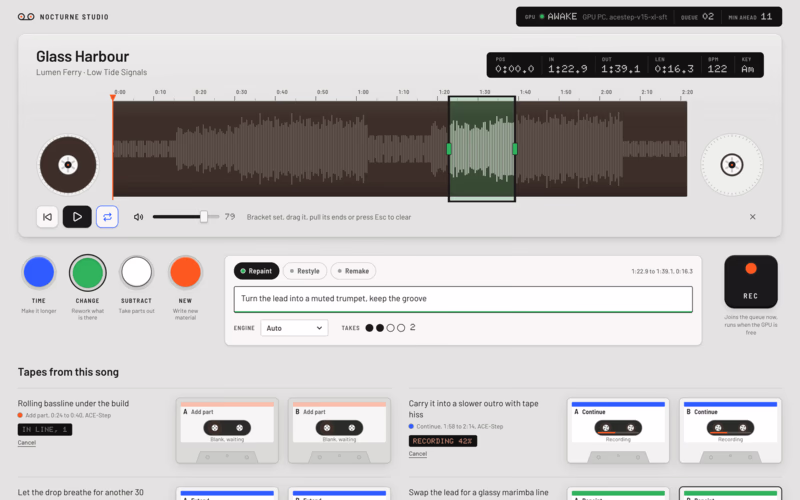
Task: Click the Glass Harbour song title
Action: point(82,56)
